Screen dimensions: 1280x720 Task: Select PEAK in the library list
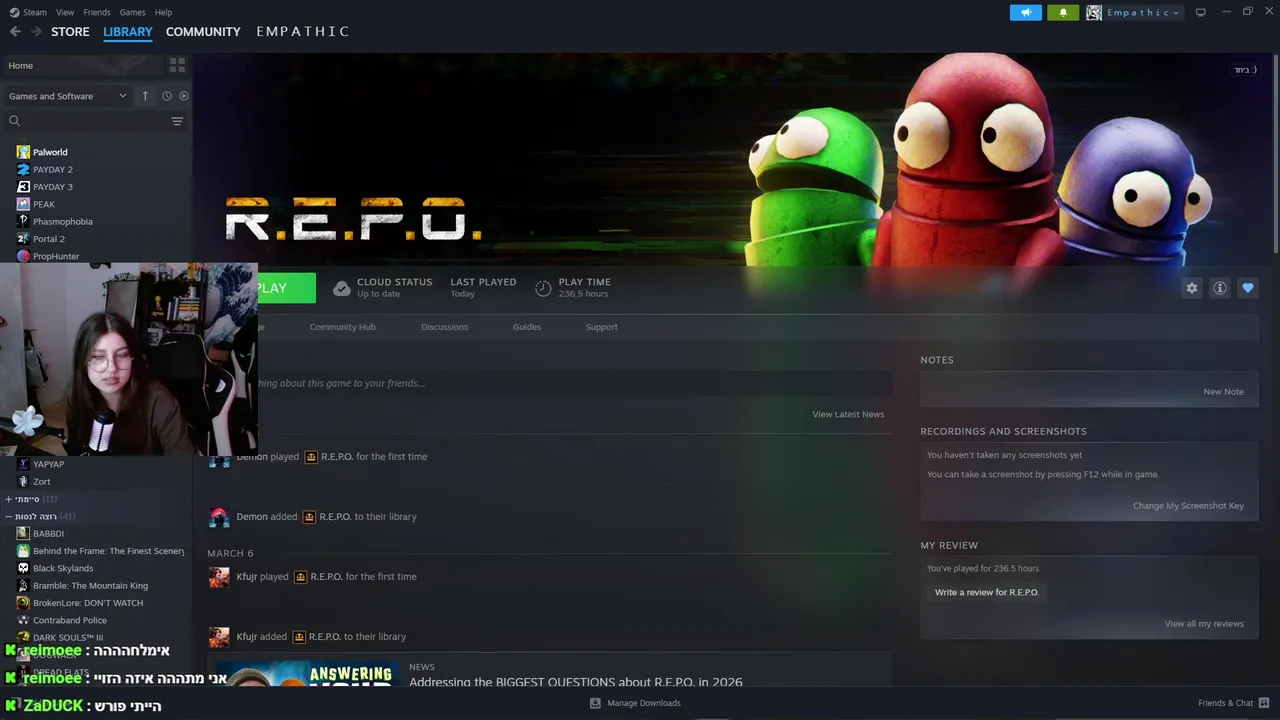coord(43,204)
